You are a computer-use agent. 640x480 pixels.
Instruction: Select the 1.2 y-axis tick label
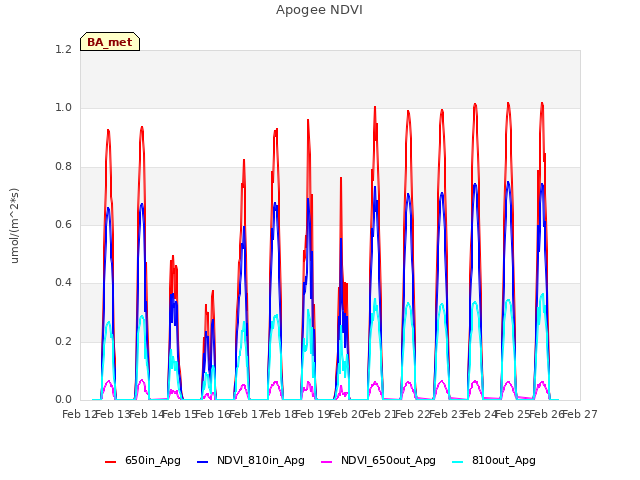[x=63, y=50]
